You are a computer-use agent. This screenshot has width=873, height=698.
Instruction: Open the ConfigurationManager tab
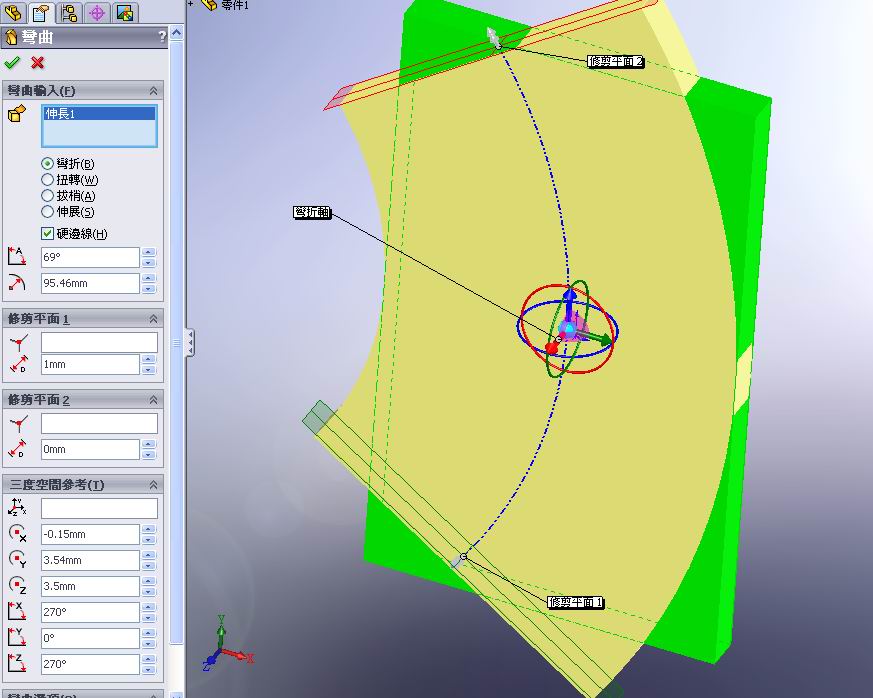pos(69,12)
